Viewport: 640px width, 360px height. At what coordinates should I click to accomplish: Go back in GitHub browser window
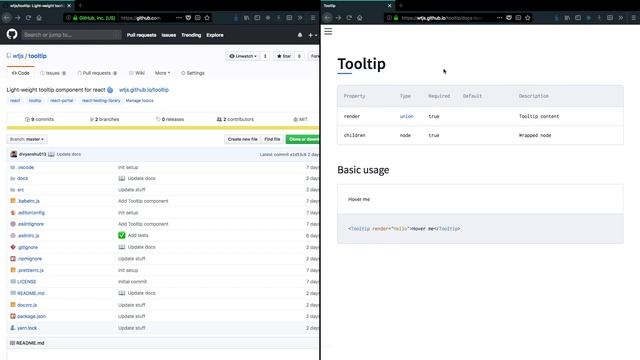tap(7, 18)
